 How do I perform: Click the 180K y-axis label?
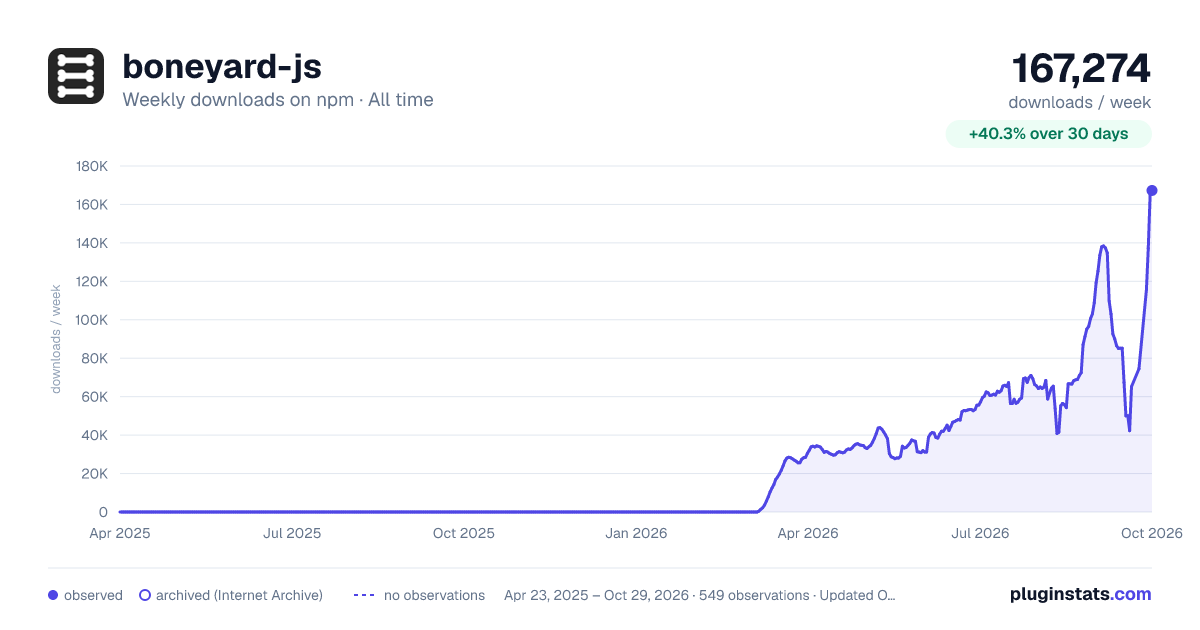(x=92, y=166)
